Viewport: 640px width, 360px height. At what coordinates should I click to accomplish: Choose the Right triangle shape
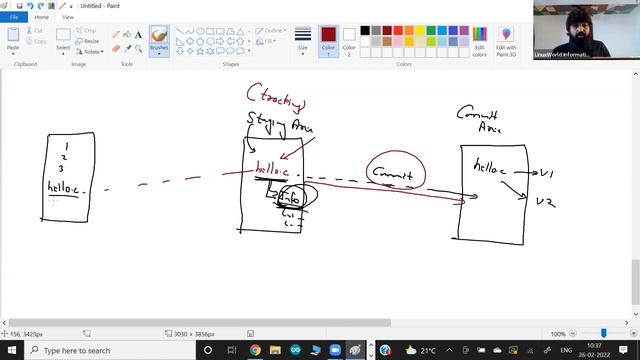coord(180,41)
